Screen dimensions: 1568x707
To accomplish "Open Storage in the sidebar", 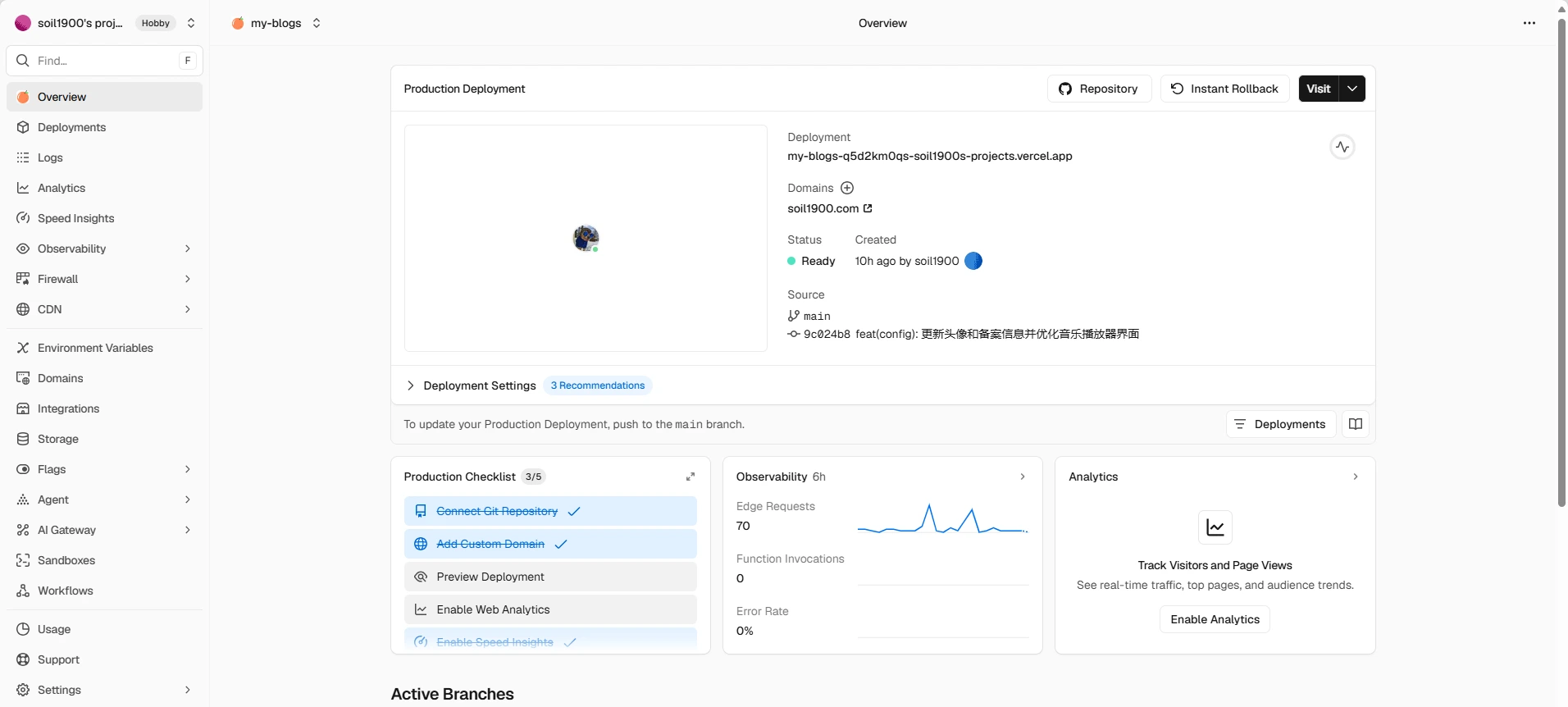I will [104, 439].
